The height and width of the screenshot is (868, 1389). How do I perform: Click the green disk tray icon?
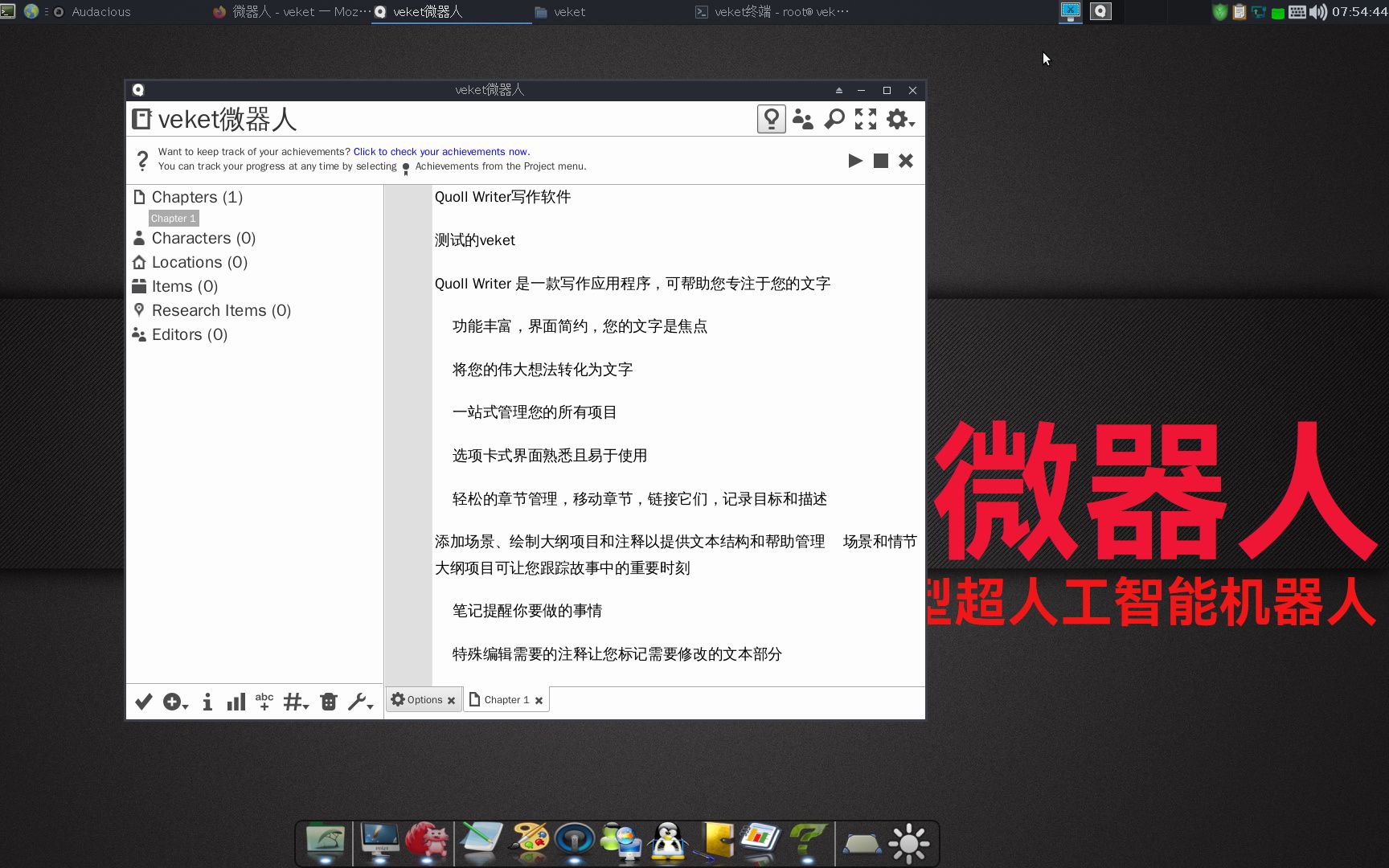(1277, 13)
